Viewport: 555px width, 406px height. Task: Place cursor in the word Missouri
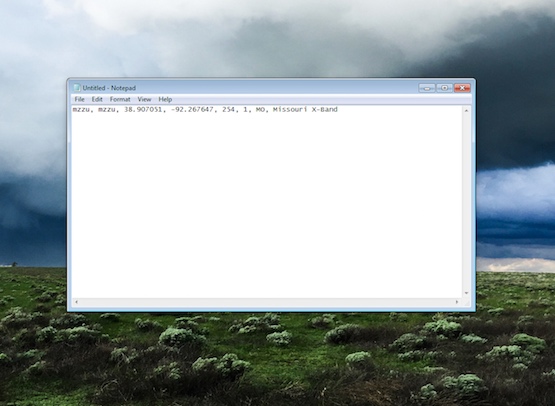pos(290,110)
